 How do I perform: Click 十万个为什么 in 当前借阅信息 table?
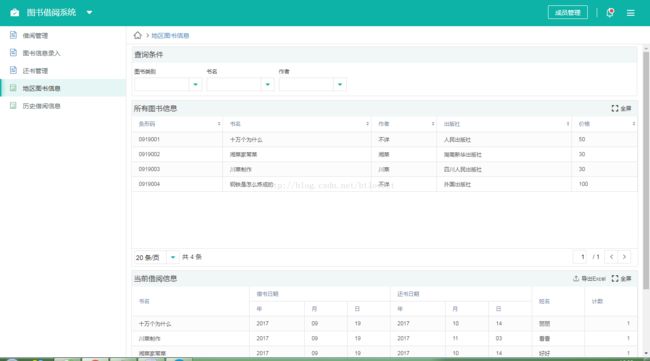[x=155, y=324]
